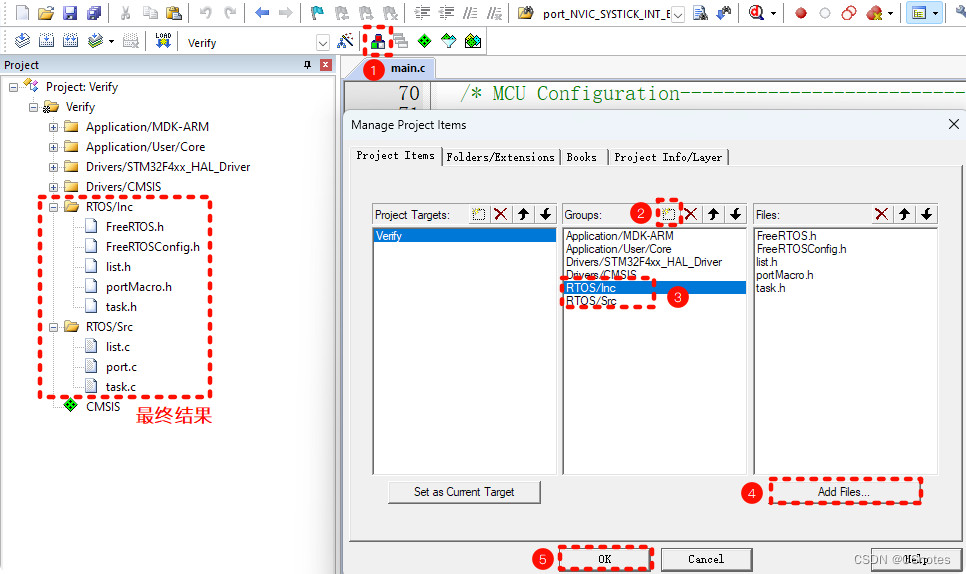Open the Manage Project Items toolbar icon

[x=378, y=41]
